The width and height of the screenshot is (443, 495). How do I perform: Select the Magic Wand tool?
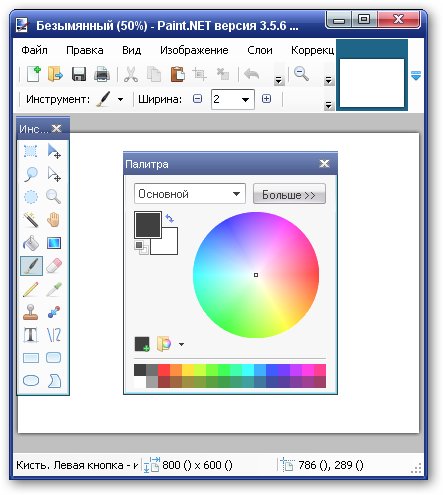tap(31, 220)
